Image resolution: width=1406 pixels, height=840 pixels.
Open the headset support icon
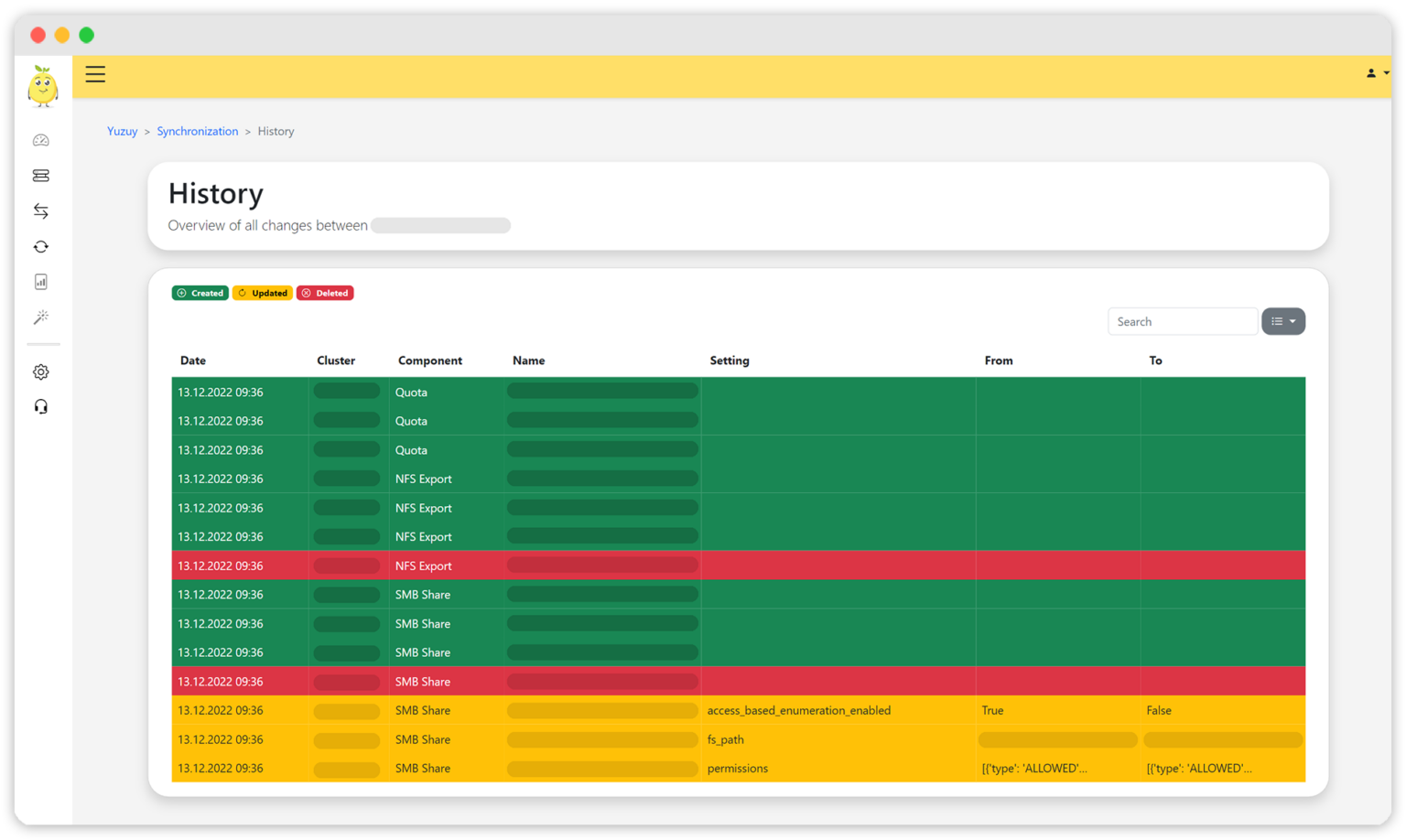[40, 405]
